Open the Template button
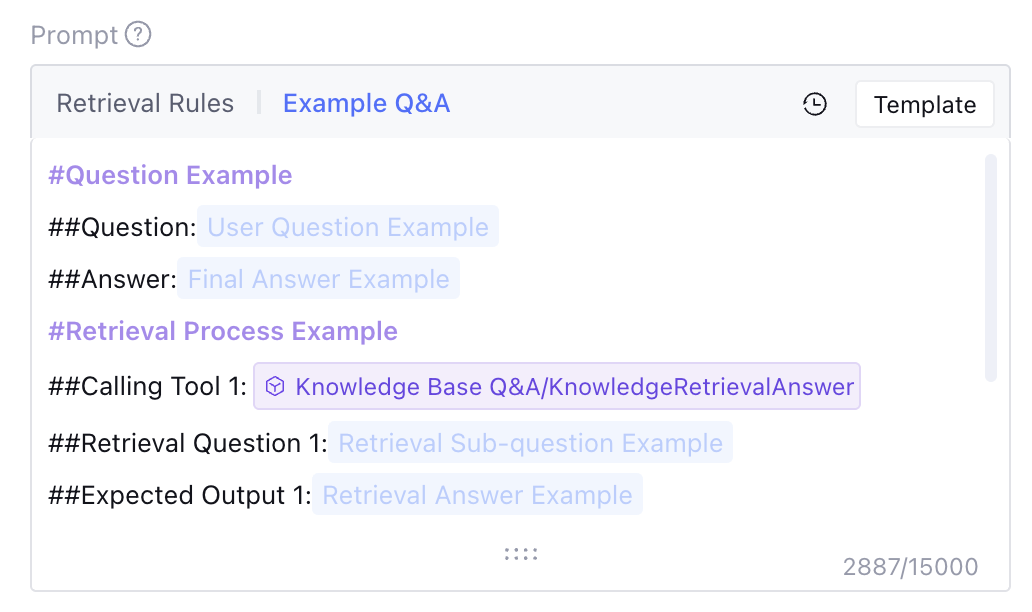 coord(924,105)
